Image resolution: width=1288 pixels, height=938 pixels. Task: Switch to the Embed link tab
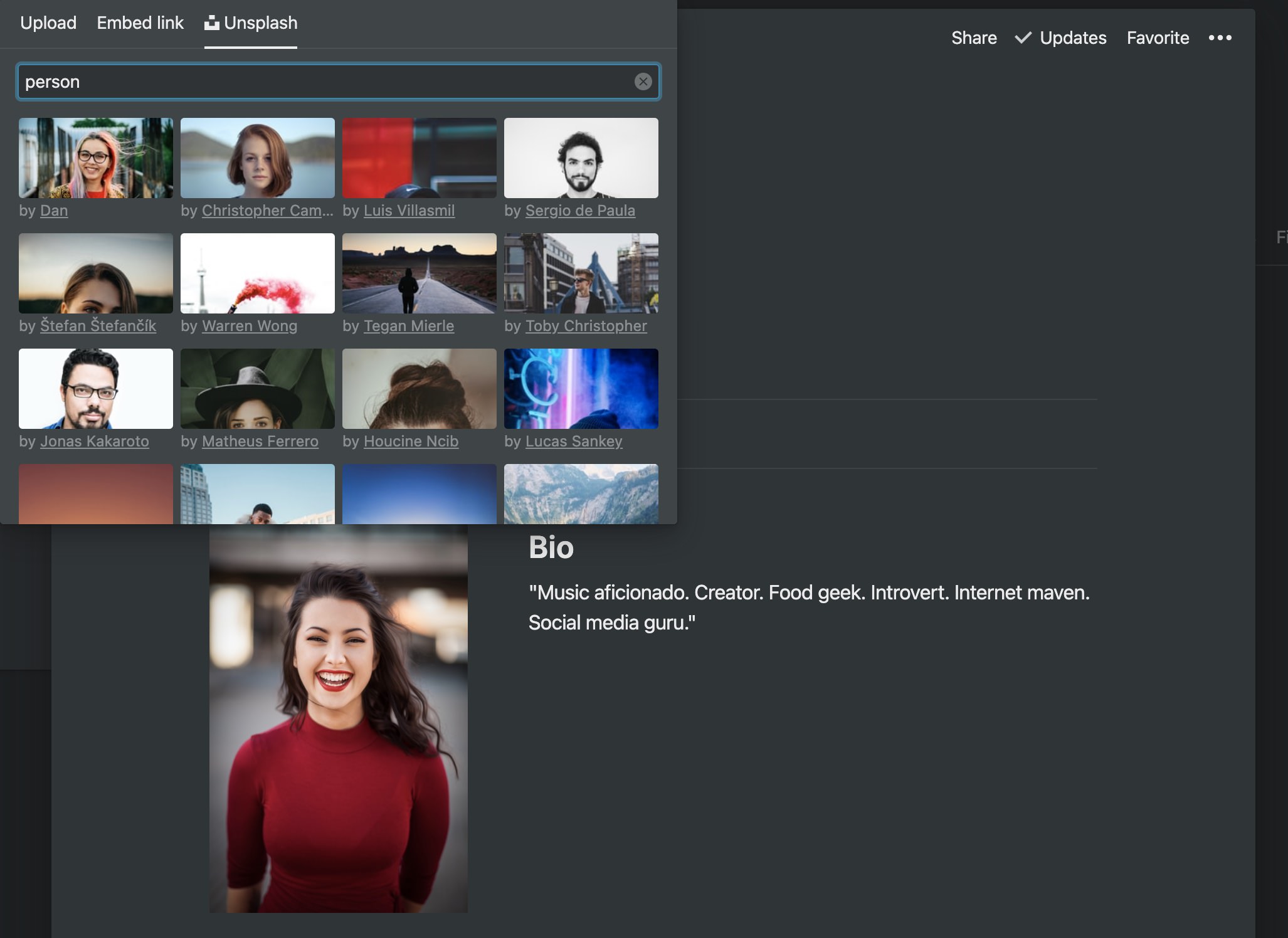pos(140,23)
